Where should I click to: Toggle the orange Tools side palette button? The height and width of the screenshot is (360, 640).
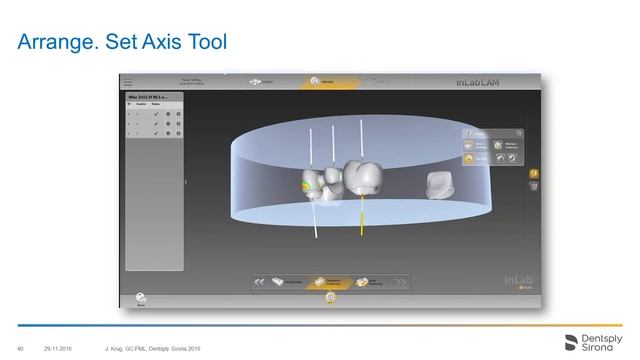(534, 174)
